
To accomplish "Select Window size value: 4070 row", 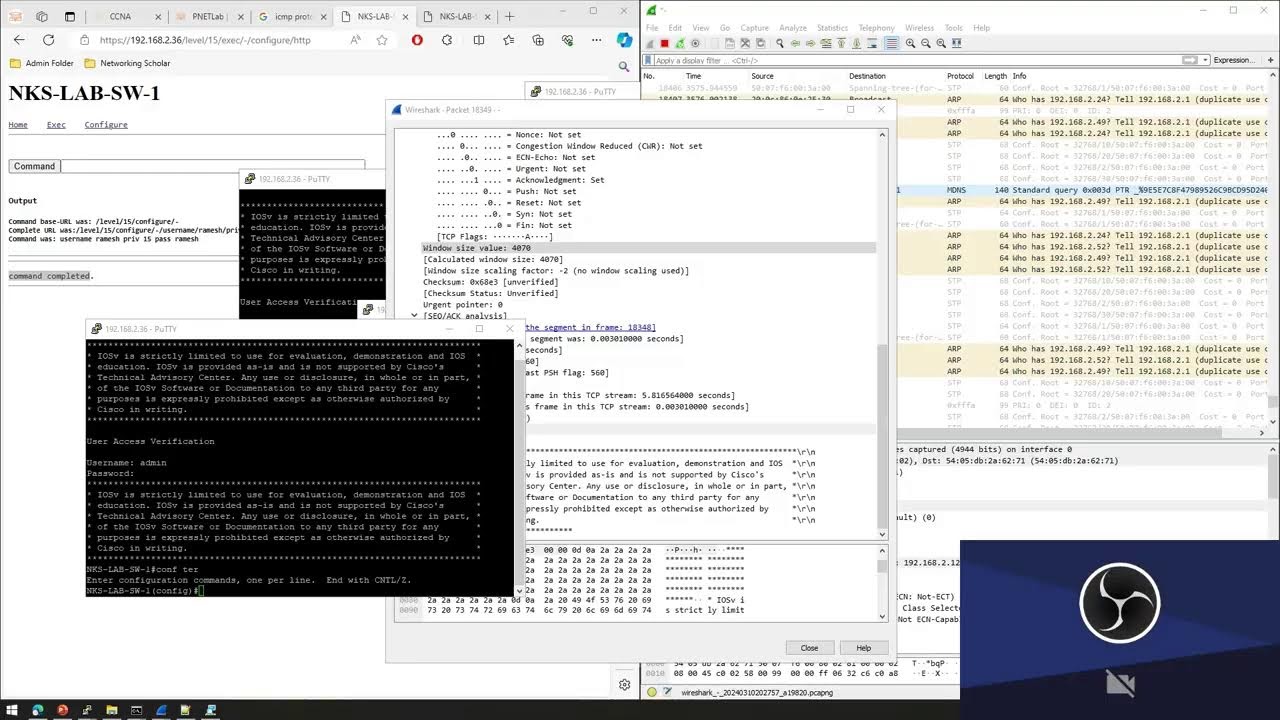I will coord(648,248).
